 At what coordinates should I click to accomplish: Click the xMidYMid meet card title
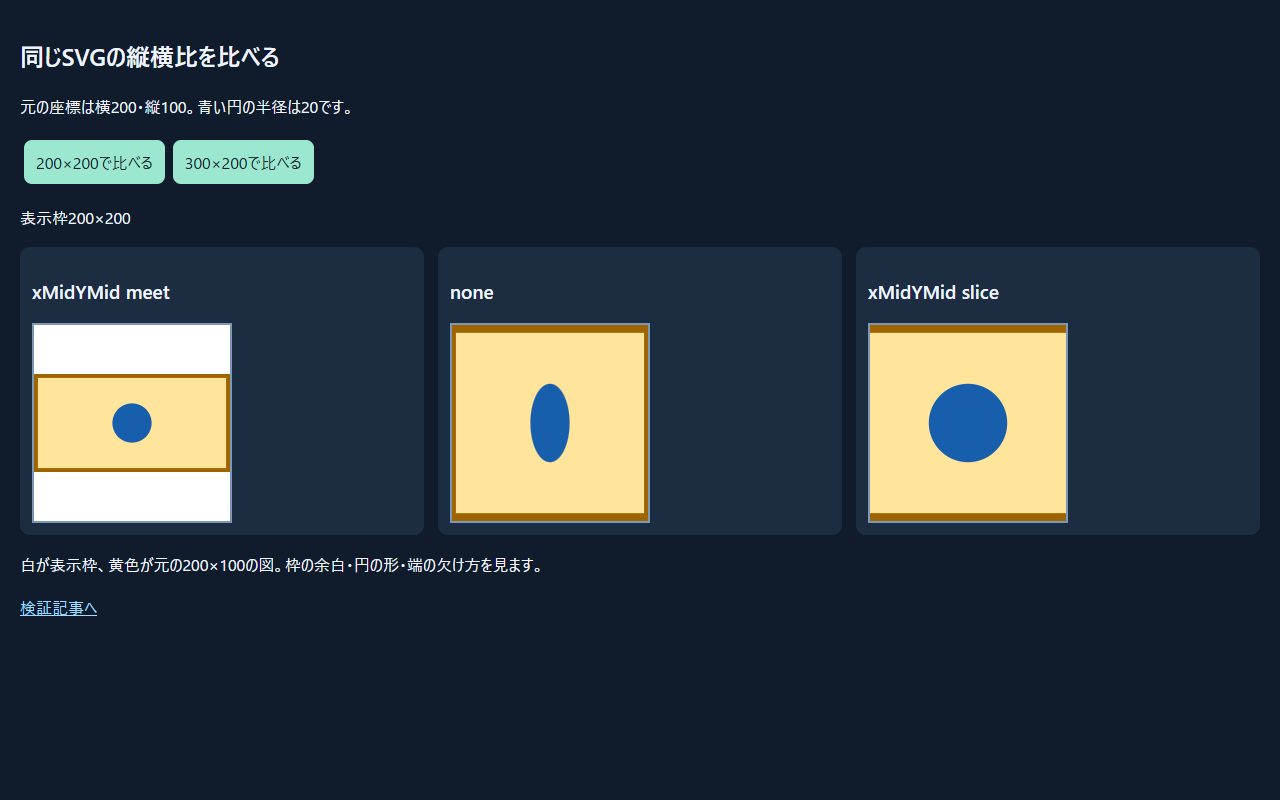tap(101, 292)
